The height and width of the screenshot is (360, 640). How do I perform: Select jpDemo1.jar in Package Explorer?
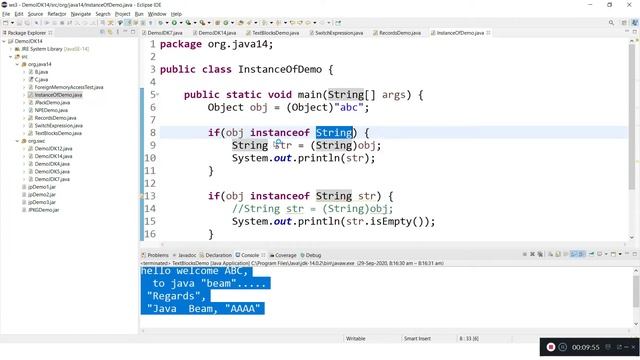coord(42,187)
